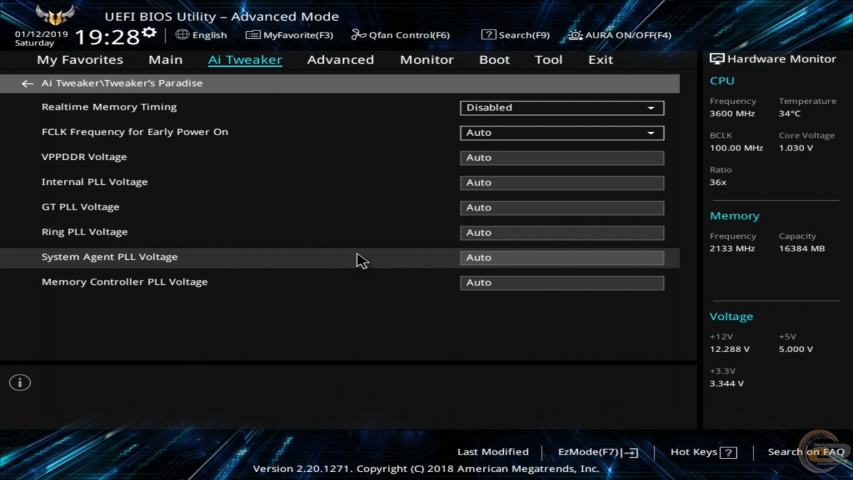
Task: Click the Ai Tweaker\Tweaker's Paradise breadcrumb text
Action: click(122, 83)
